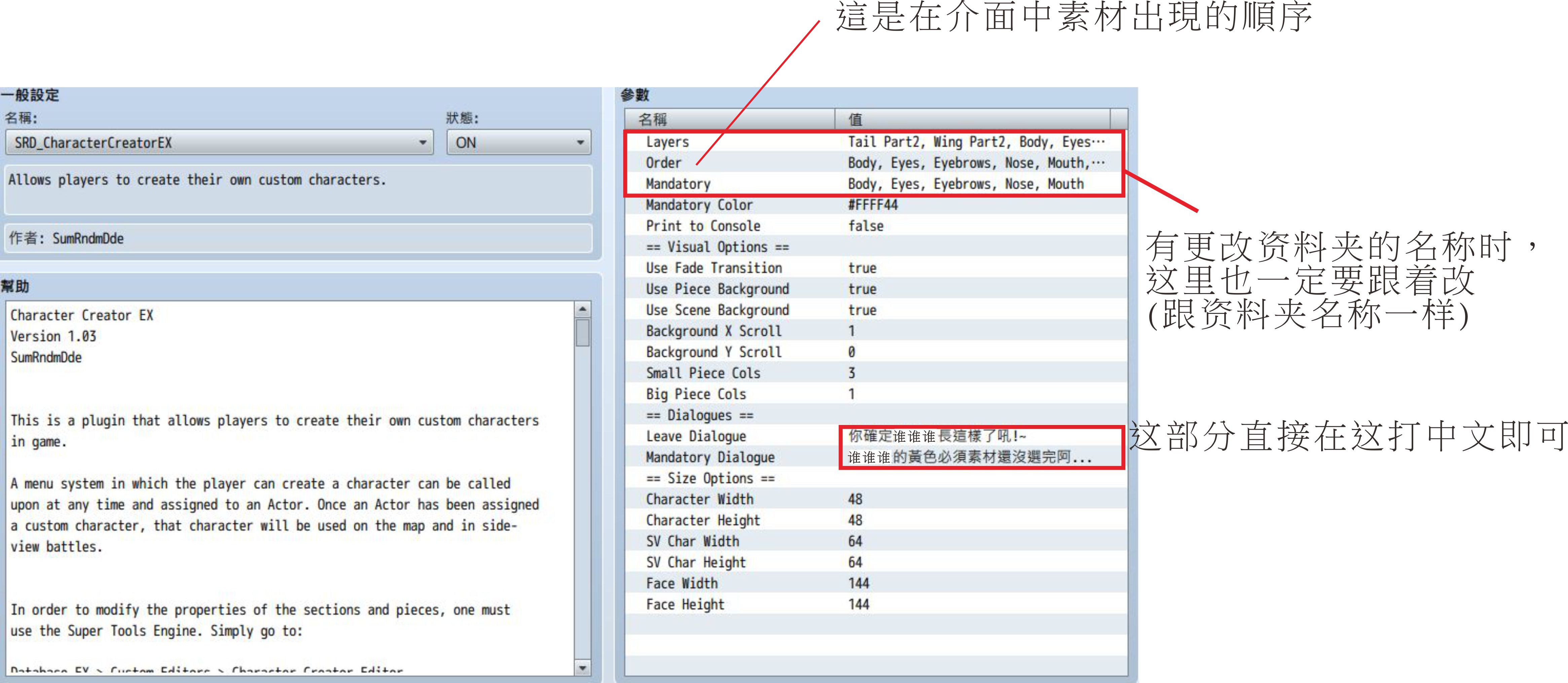Click the 名稱 column header in parameters
The width and height of the screenshot is (1568, 683).
click(x=730, y=119)
